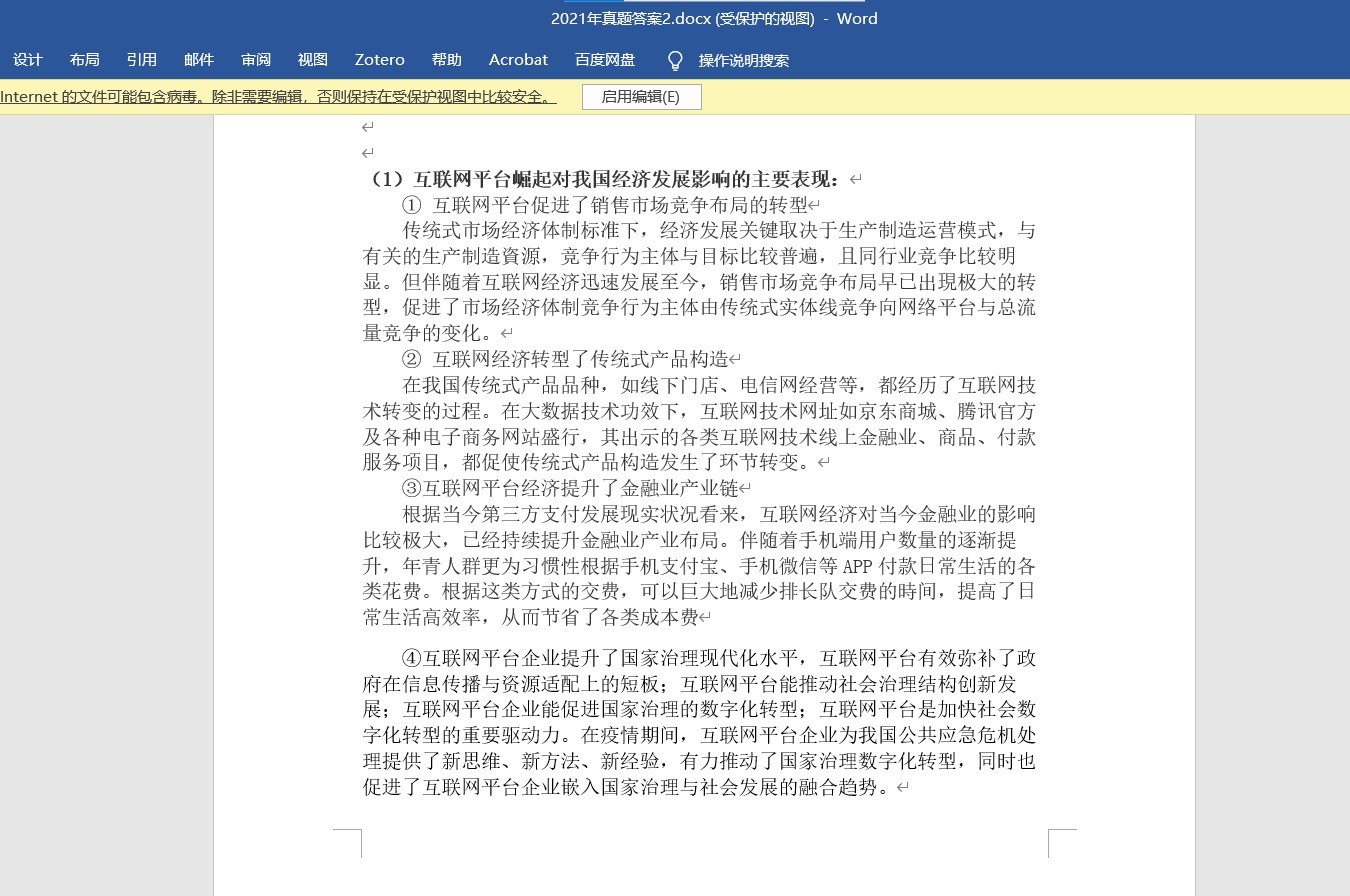Open the 帮助 tab
1350x896 pixels.
[447, 60]
